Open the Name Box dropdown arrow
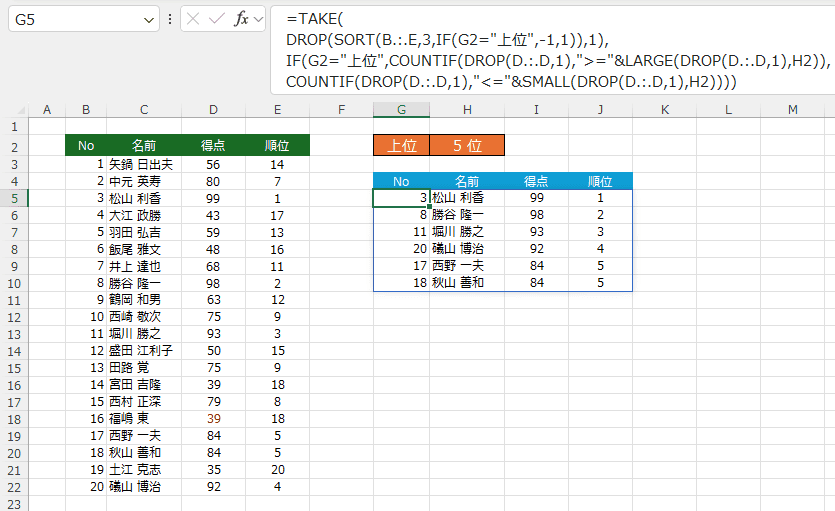 tap(149, 19)
